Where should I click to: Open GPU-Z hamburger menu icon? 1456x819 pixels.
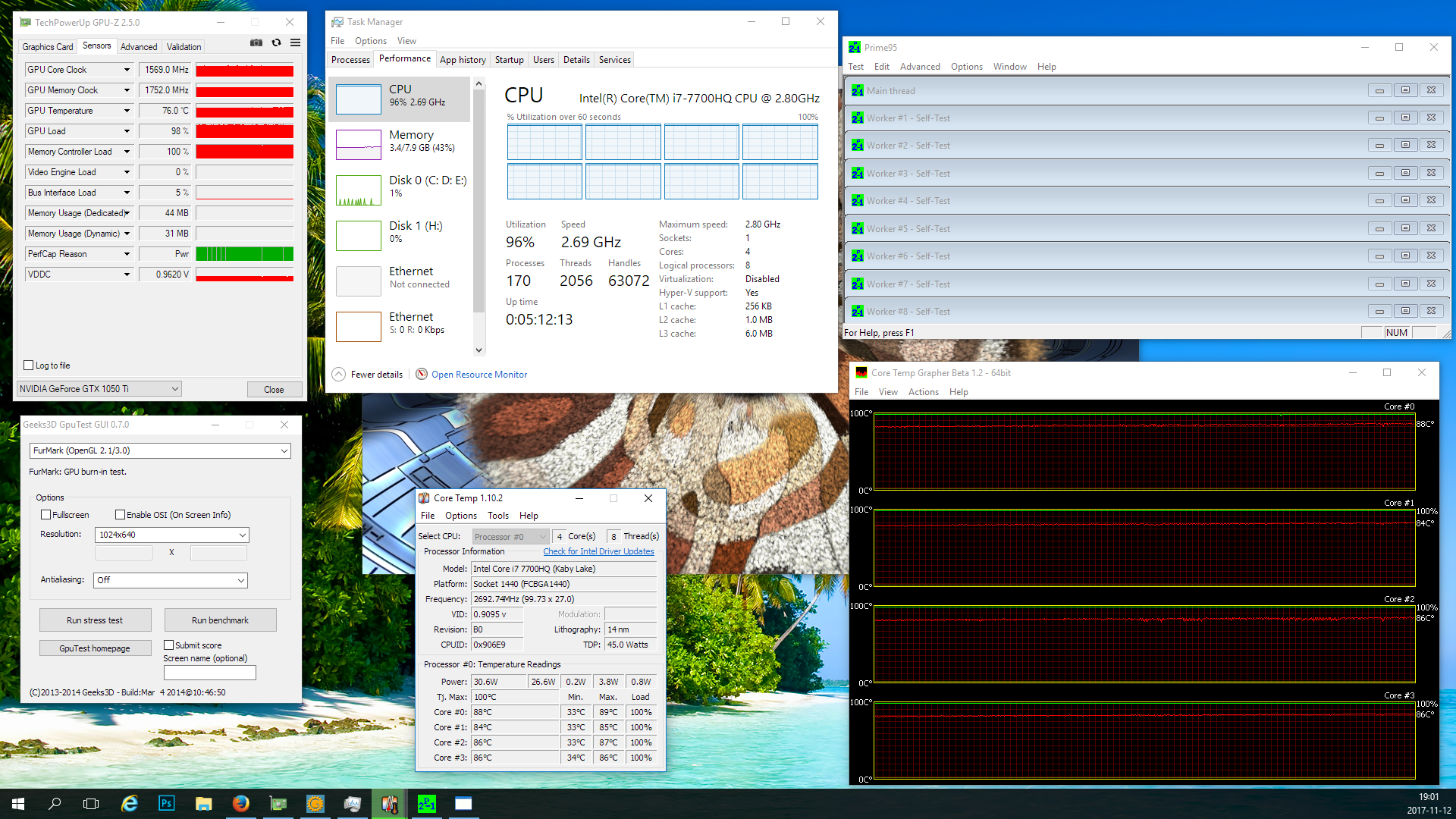(x=296, y=42)
